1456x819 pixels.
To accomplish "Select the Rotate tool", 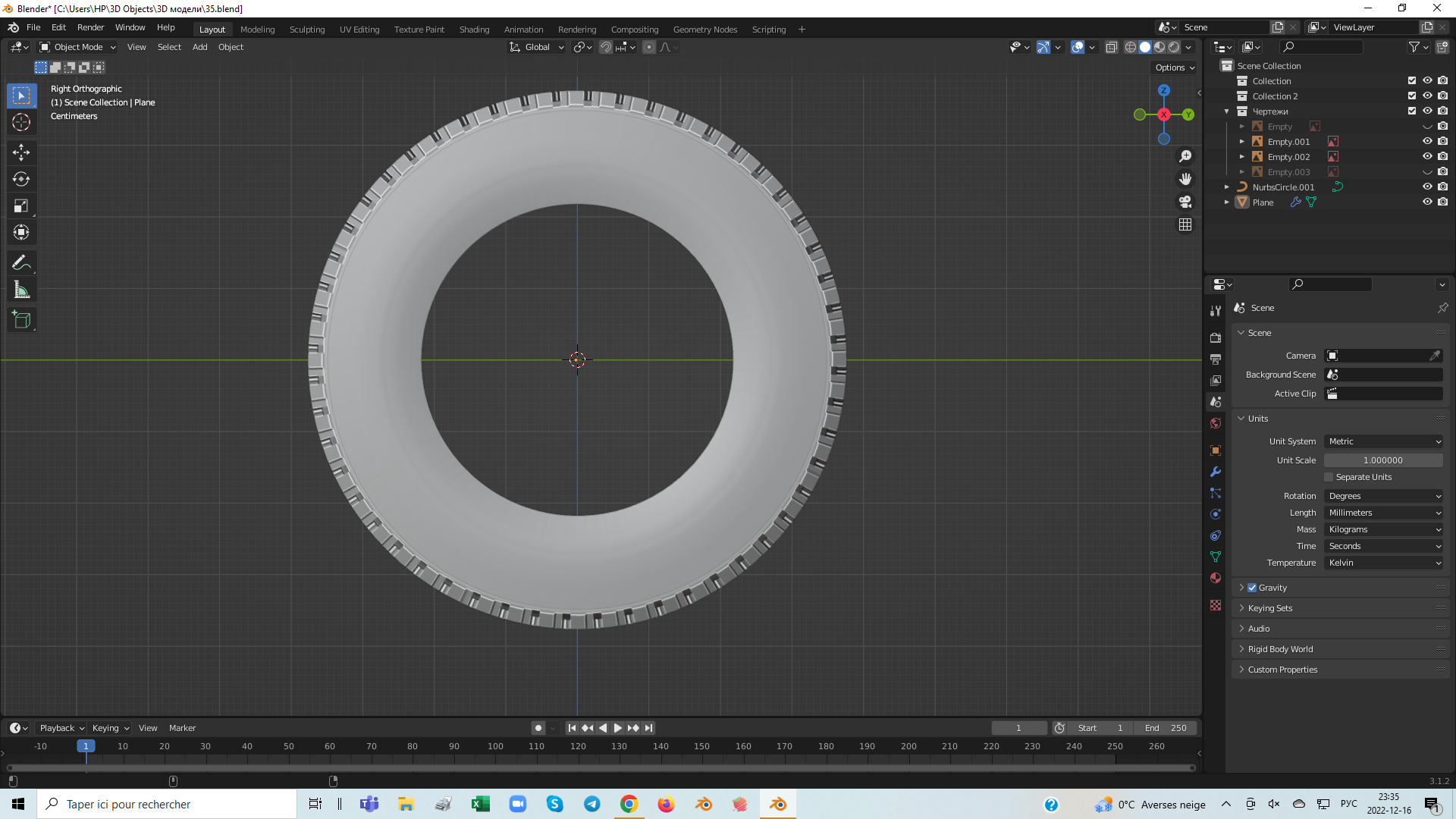I will coord(21,179).
